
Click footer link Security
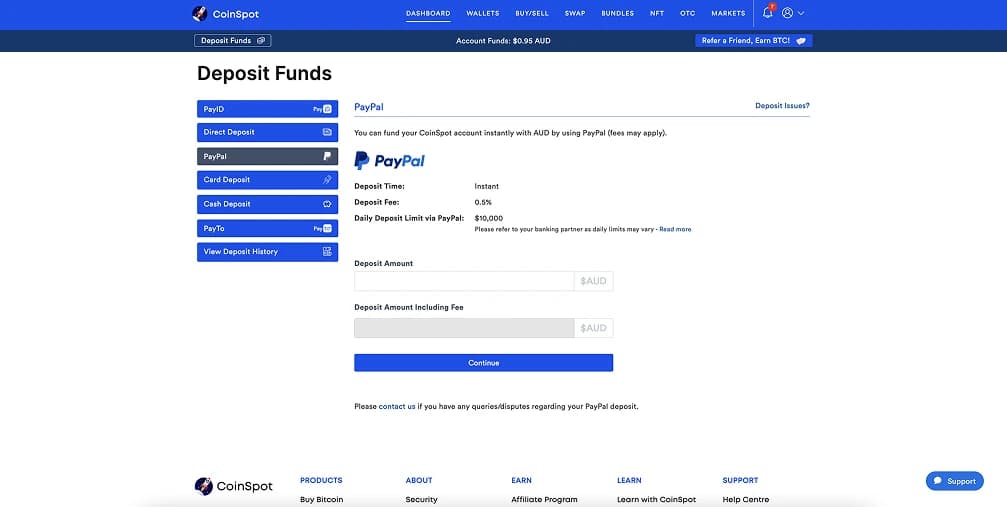click(x=421, y=499)
